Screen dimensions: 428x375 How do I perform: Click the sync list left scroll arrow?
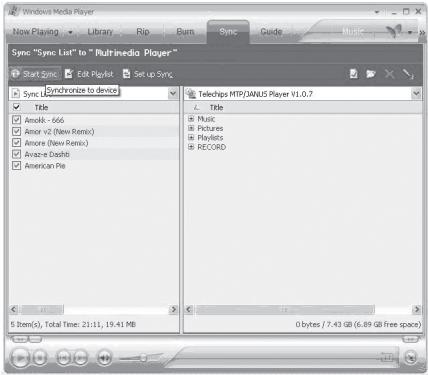pyautogui.click(x=14, y=309)
